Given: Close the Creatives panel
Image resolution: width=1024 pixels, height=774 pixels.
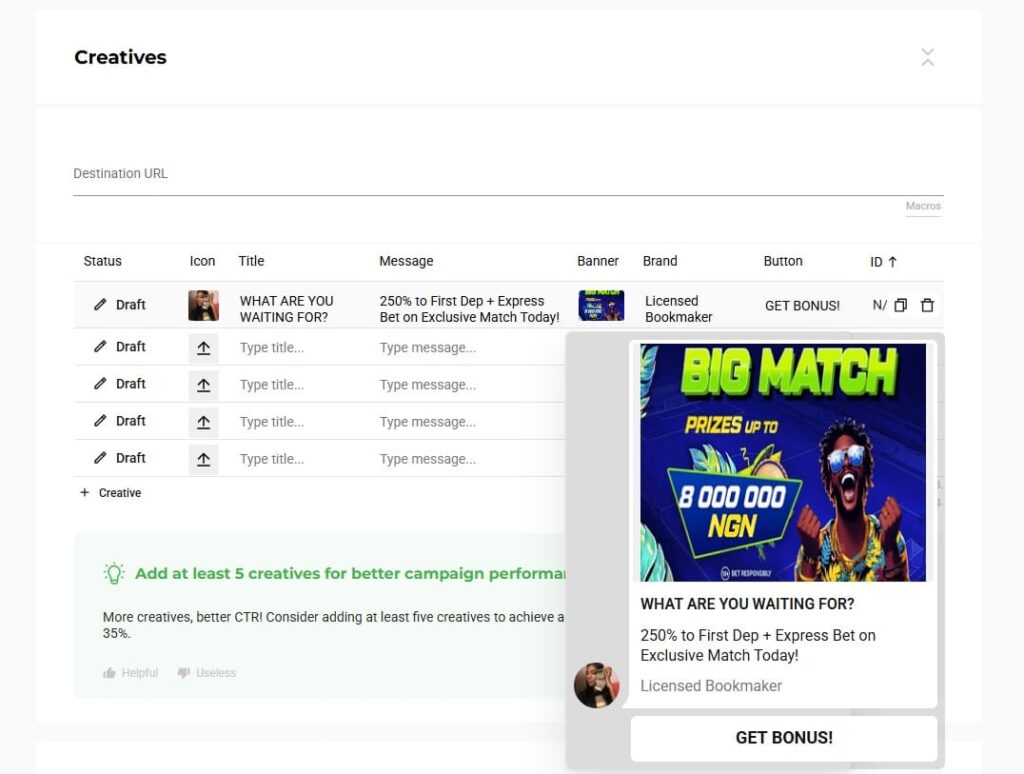Looking at the screenshot, I should pyautogui.click(x=927, y=57).
